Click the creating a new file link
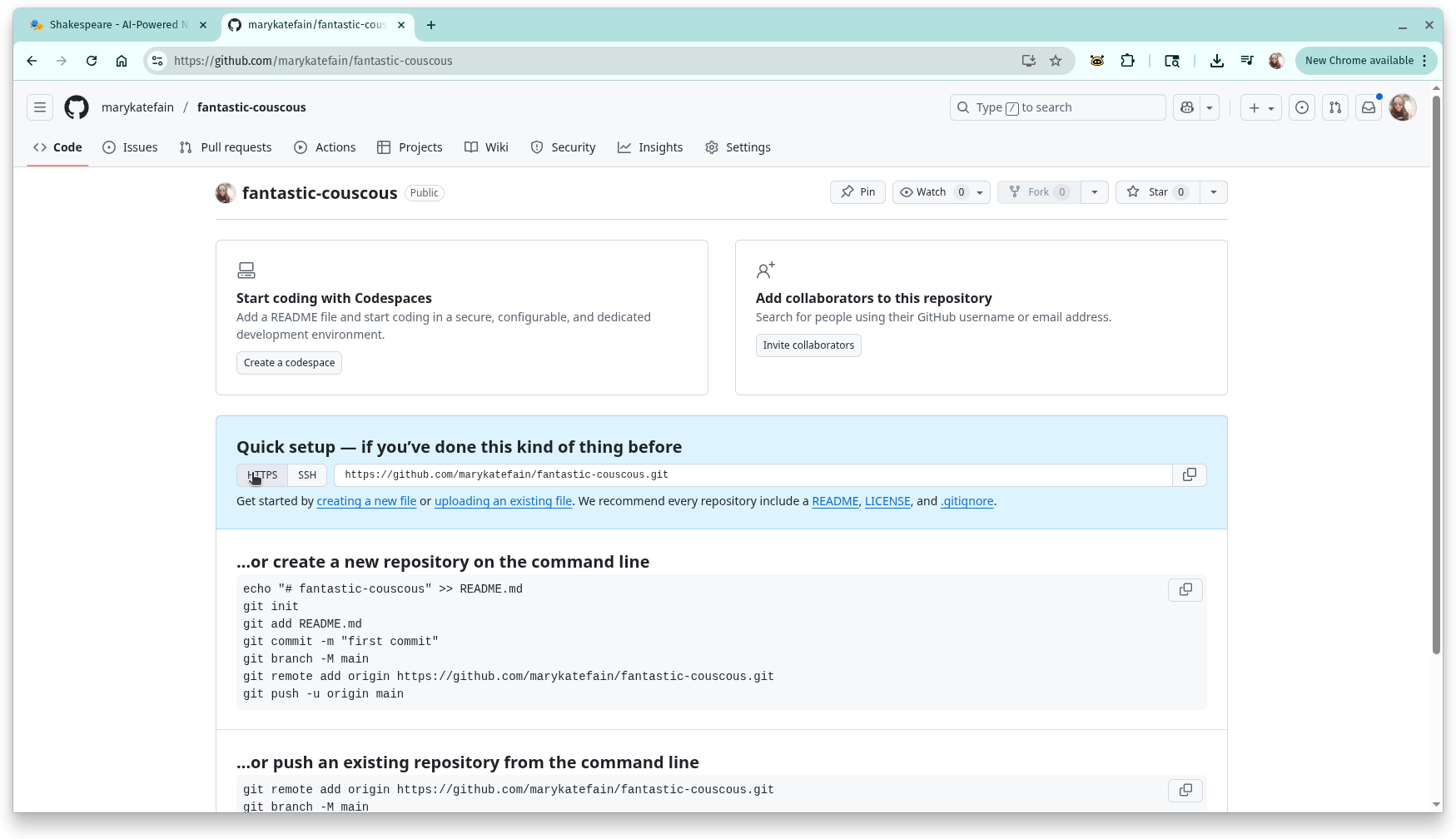This screenshot has height=839, width=1456. 366,501
